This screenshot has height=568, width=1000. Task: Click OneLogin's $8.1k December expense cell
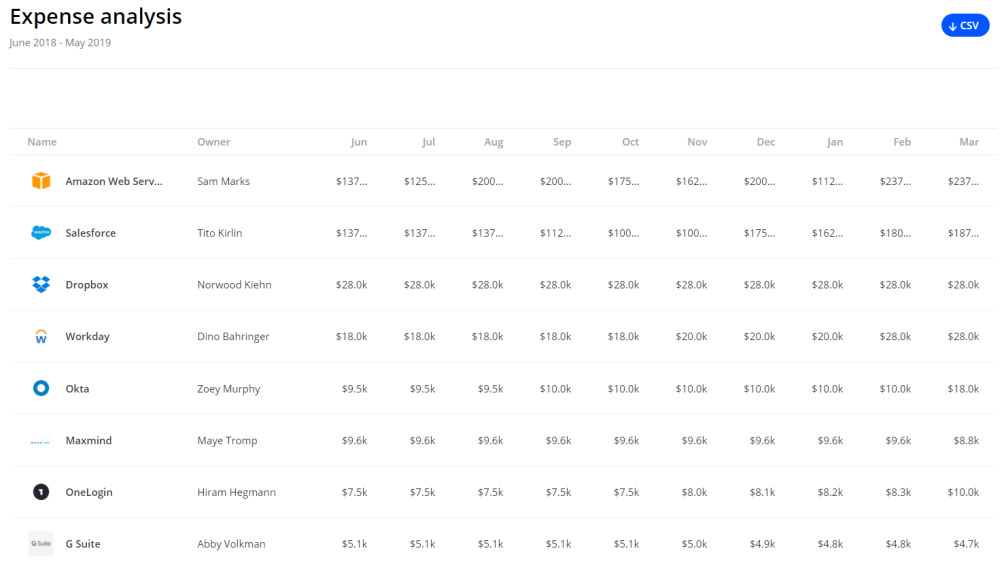761,492
